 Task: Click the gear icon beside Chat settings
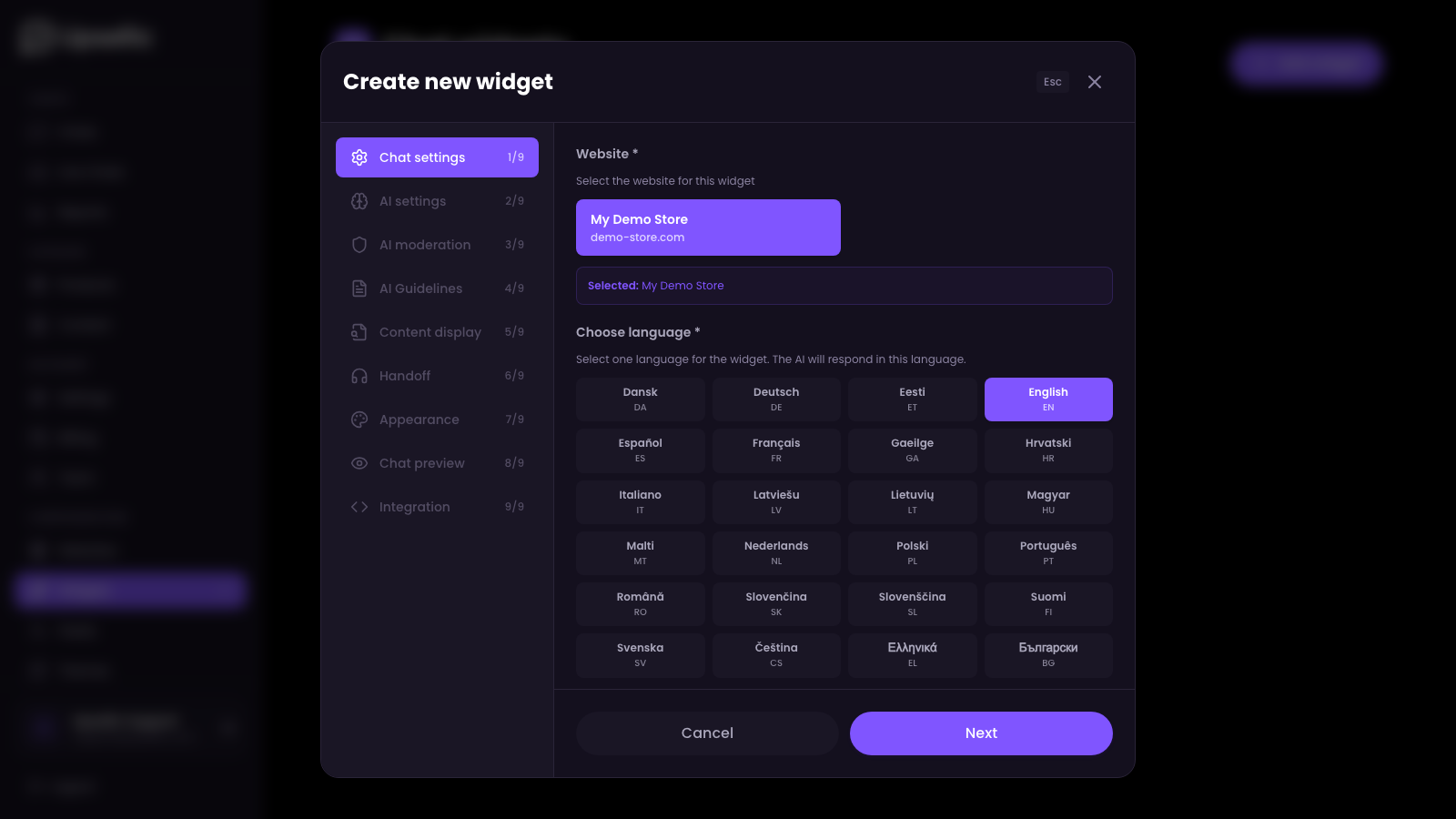point(360,157)
